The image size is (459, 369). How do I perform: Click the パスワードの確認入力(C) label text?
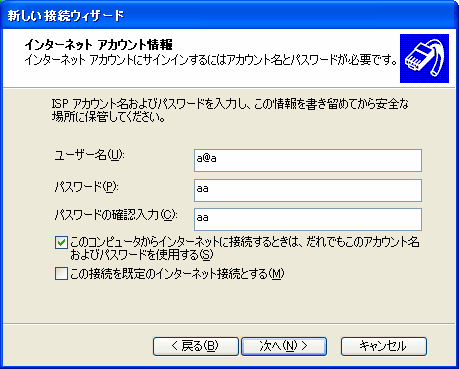point(116,215)
